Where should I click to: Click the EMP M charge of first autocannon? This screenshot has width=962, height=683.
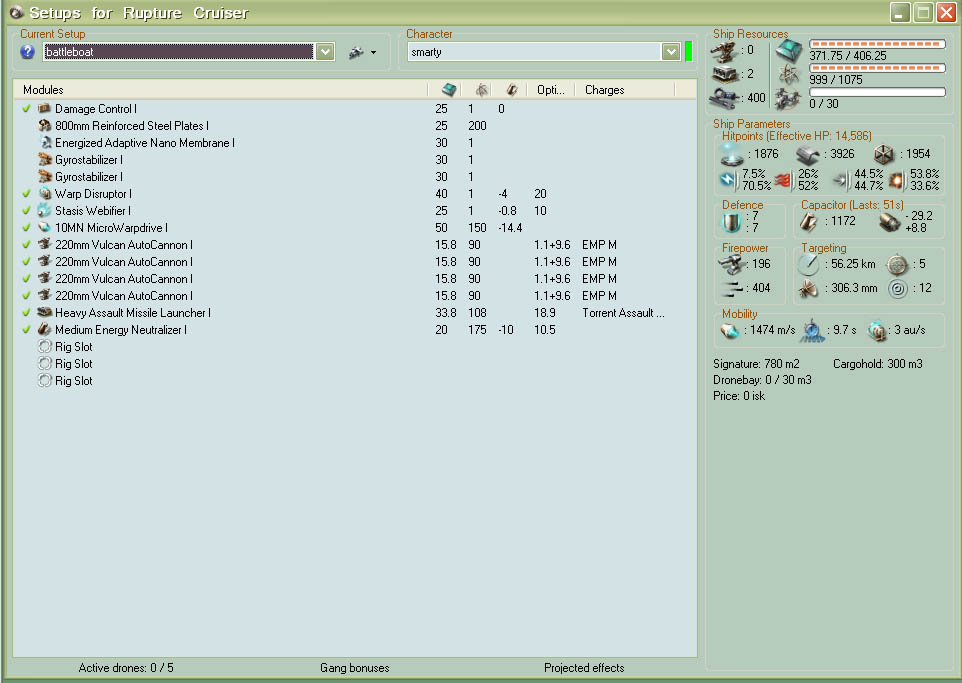pos(599,245)
